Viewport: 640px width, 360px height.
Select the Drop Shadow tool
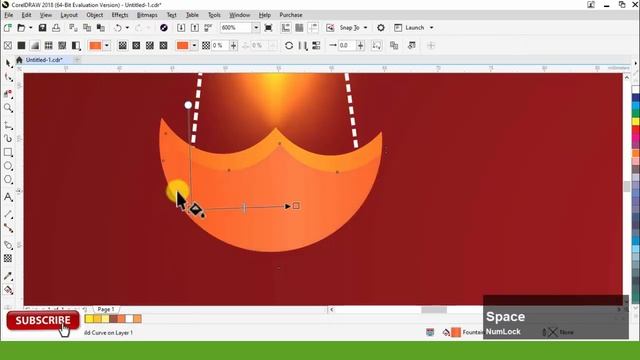[x=8, y=245]
